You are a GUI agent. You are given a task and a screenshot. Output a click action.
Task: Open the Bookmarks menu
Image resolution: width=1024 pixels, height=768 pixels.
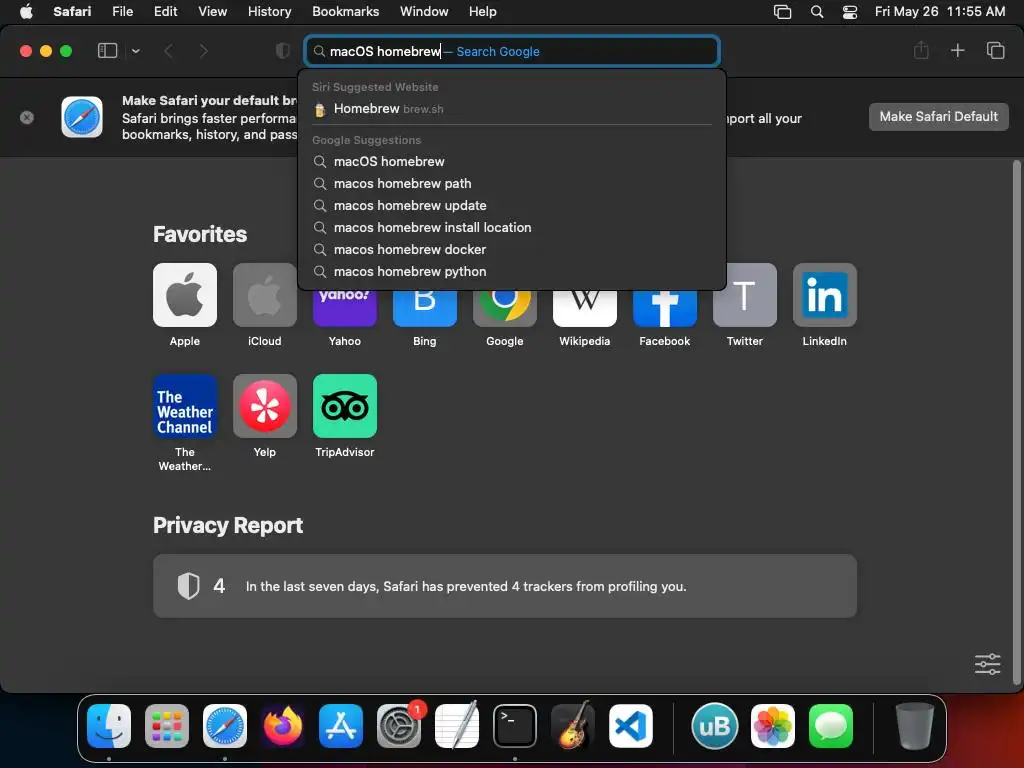[x=345, y=12]
